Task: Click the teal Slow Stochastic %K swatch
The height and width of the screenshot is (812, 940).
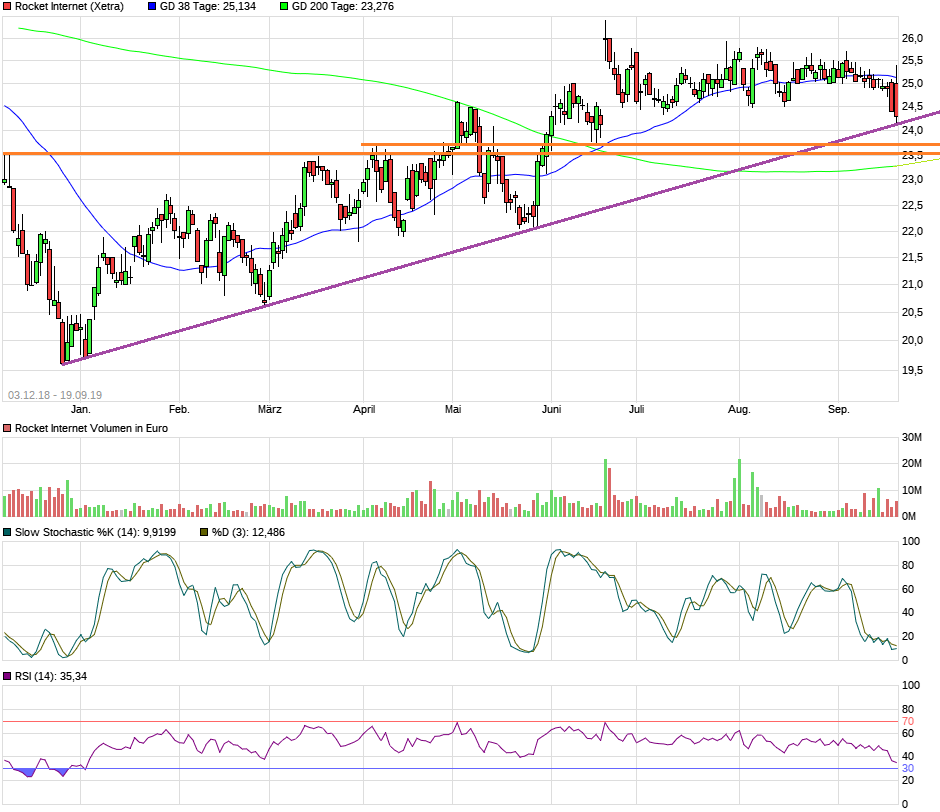Action: [7, 533]
